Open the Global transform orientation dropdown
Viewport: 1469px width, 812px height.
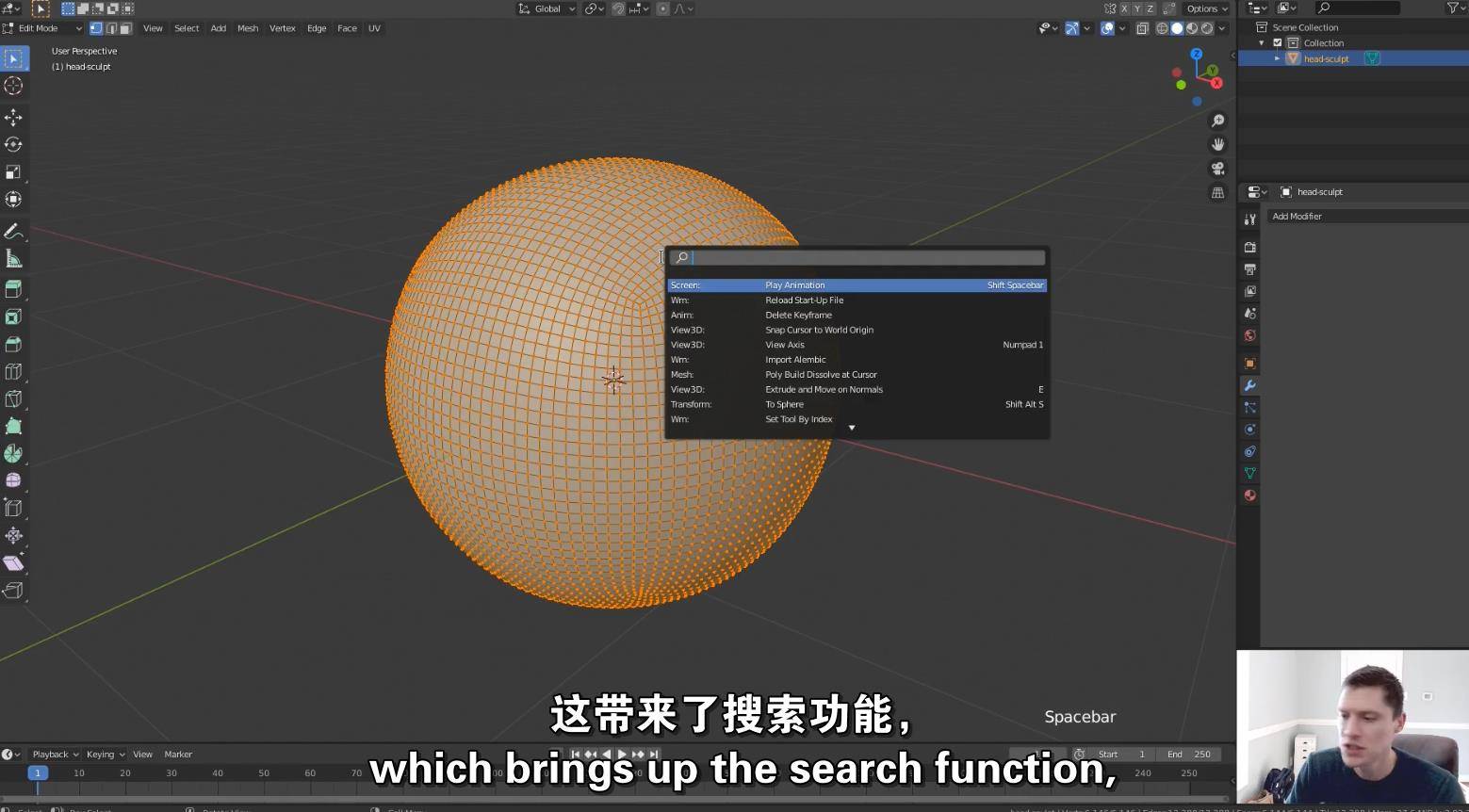(x=547, y=8)
